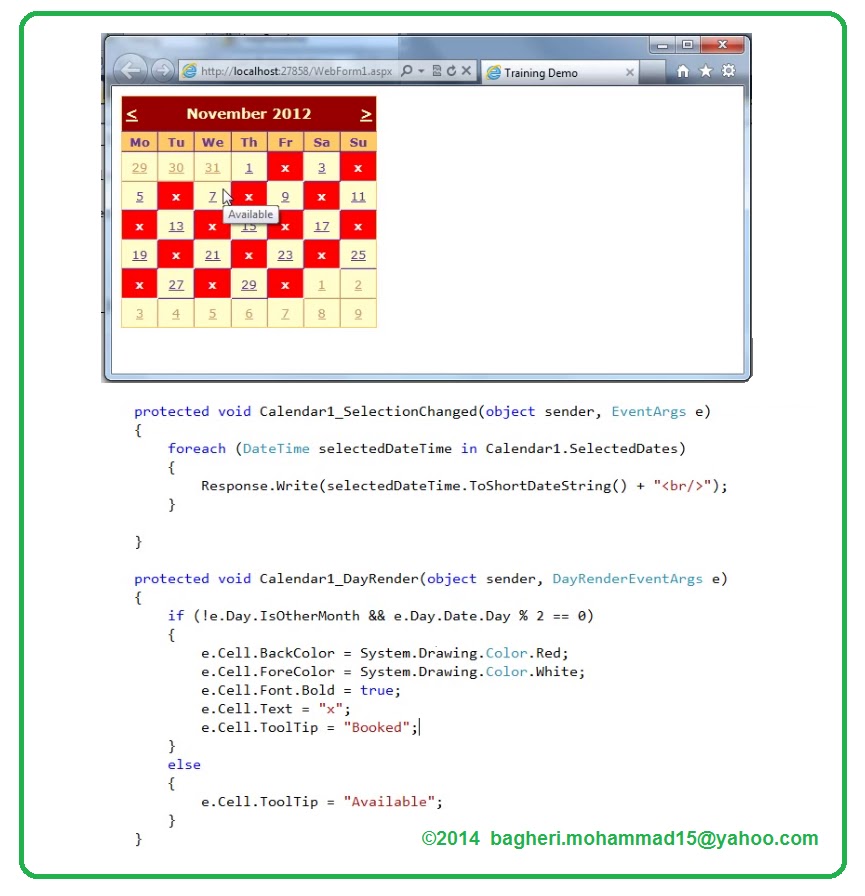The width and height of the screenshot is (865, 896).
Task: Toggle the compatibility view icon
Action: point(437,71)
